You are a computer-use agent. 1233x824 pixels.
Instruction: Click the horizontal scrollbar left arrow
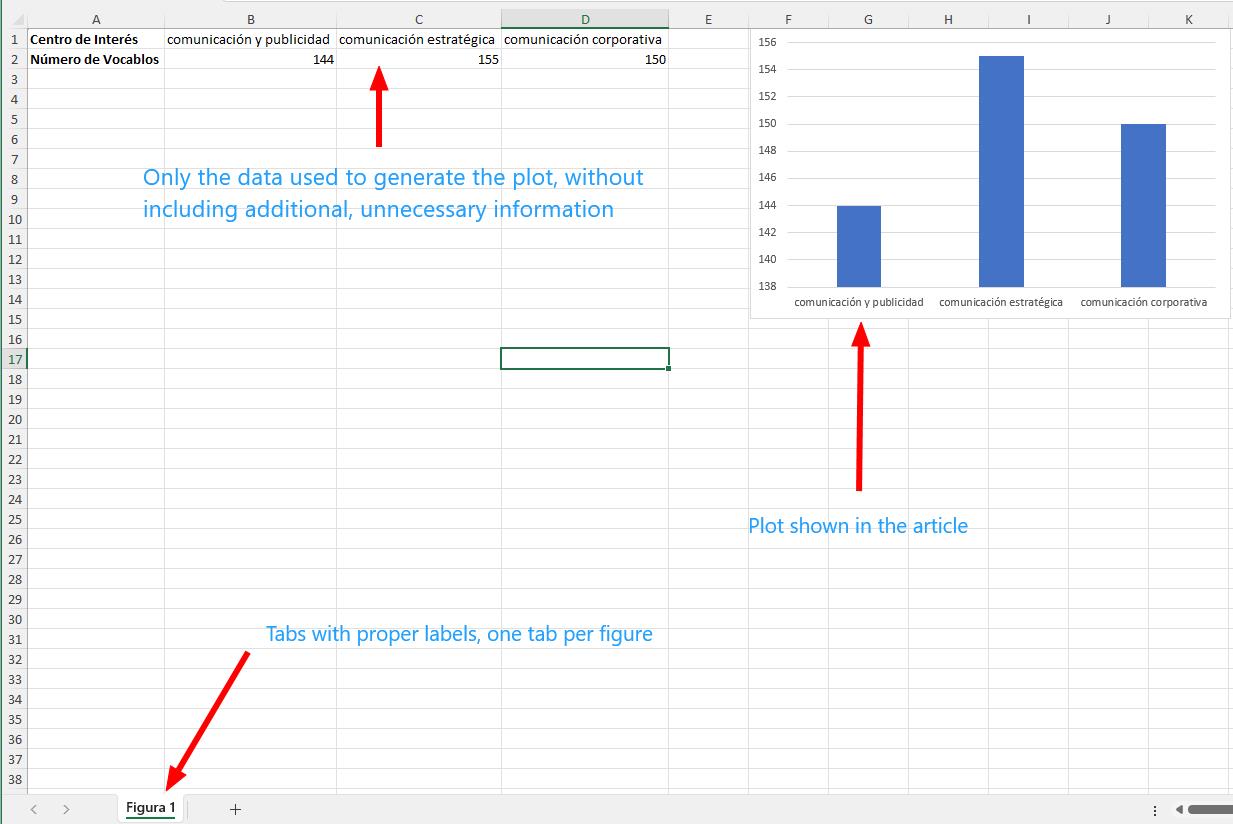coord(1179,810)
